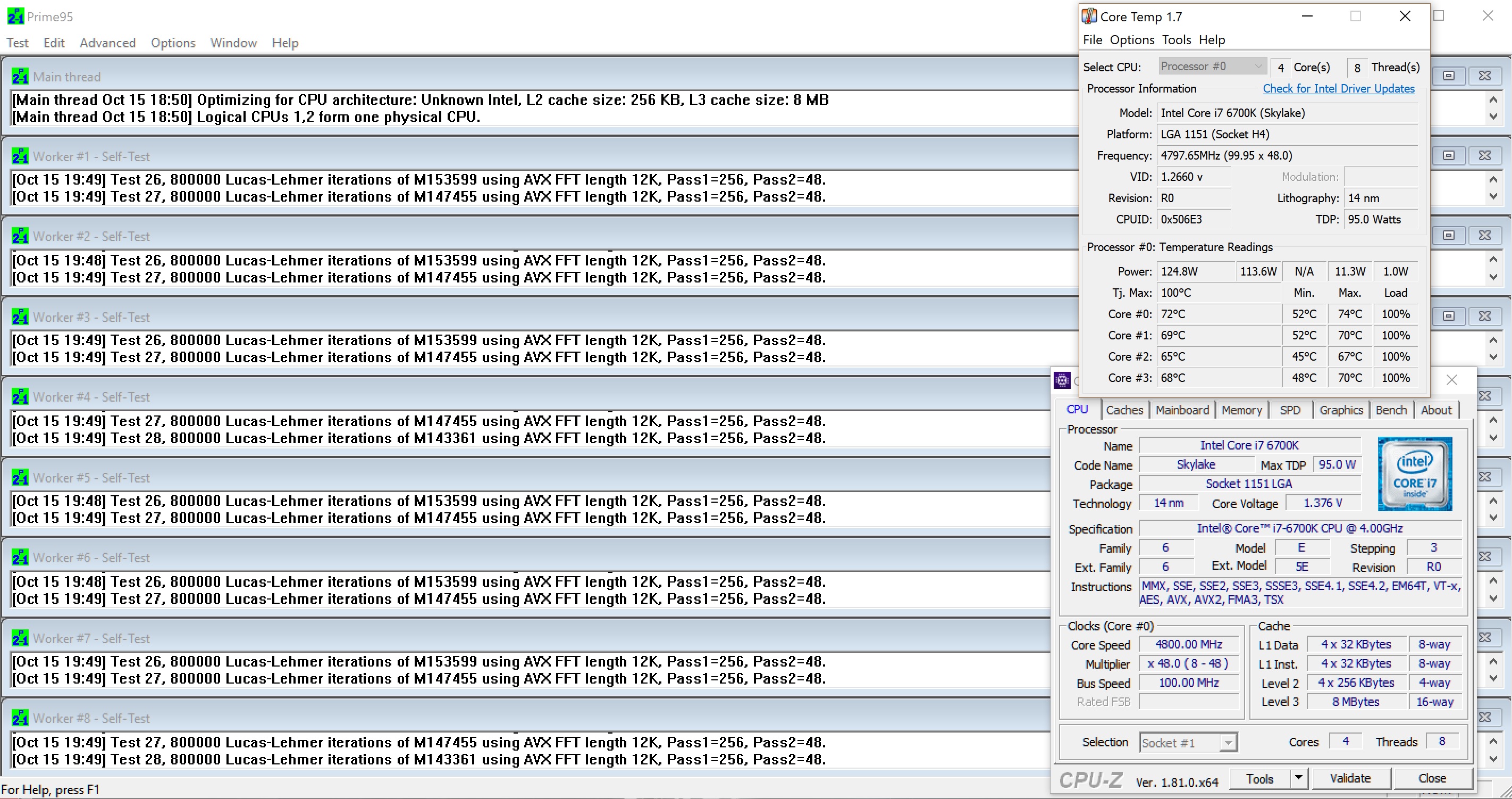Open the Socket #1 selection dropdown
Screen dimensions: 1512x799
click(x=1188, y=743)
